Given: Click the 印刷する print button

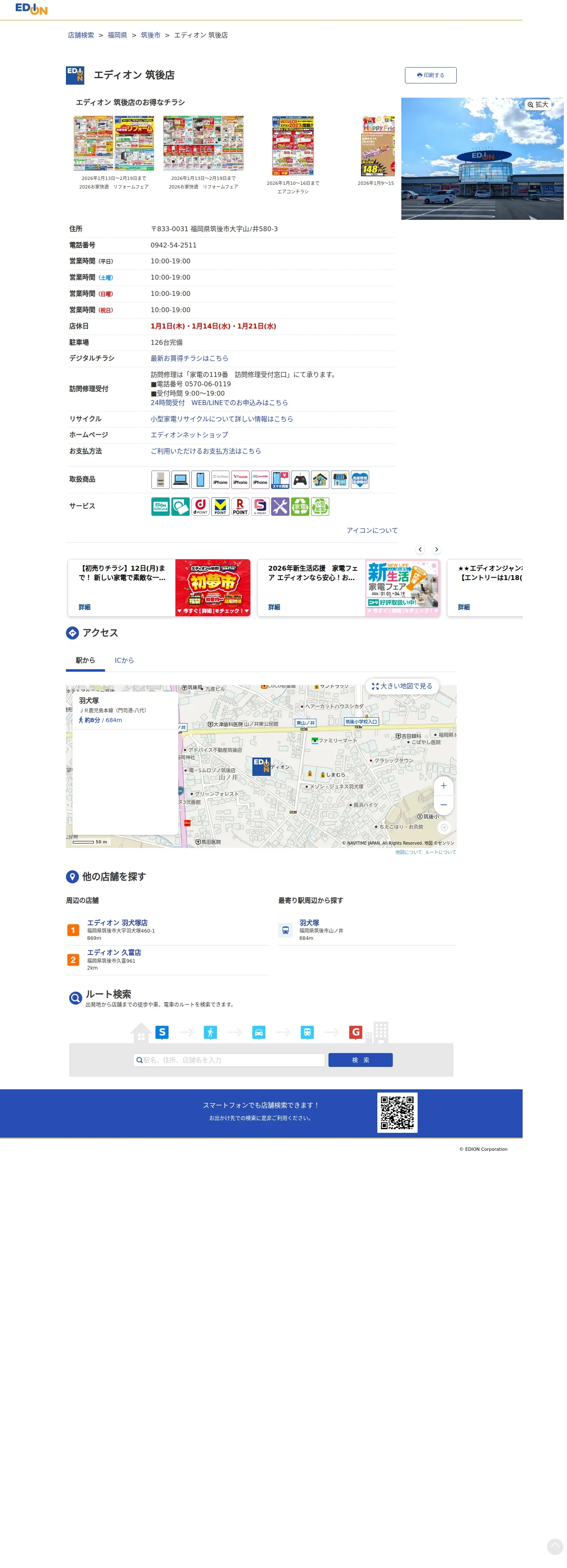Looking at the screenshot, I should coord(431,75).
